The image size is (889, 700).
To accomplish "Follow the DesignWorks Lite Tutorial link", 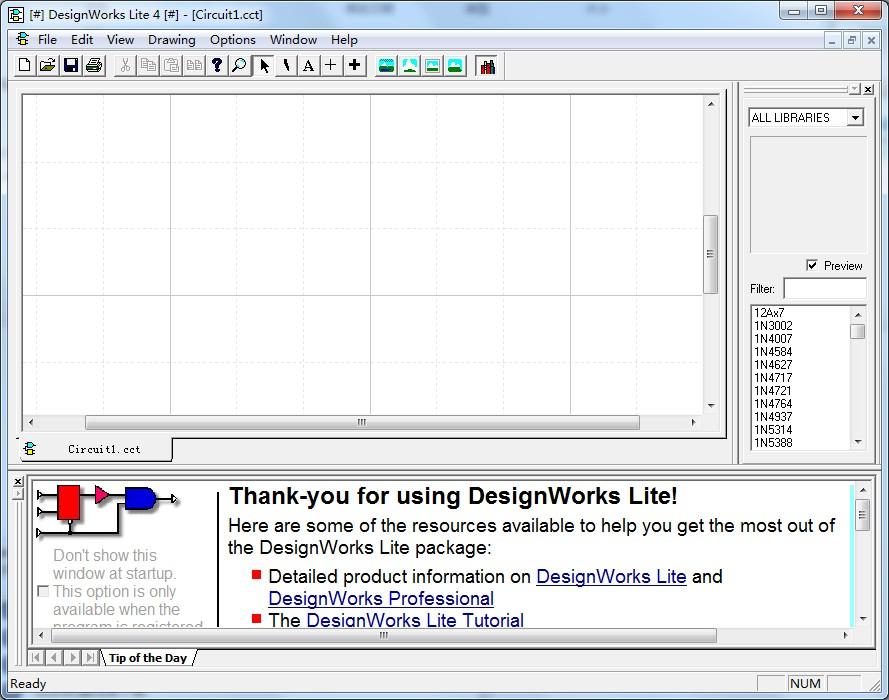I will [x=415, y=620].
